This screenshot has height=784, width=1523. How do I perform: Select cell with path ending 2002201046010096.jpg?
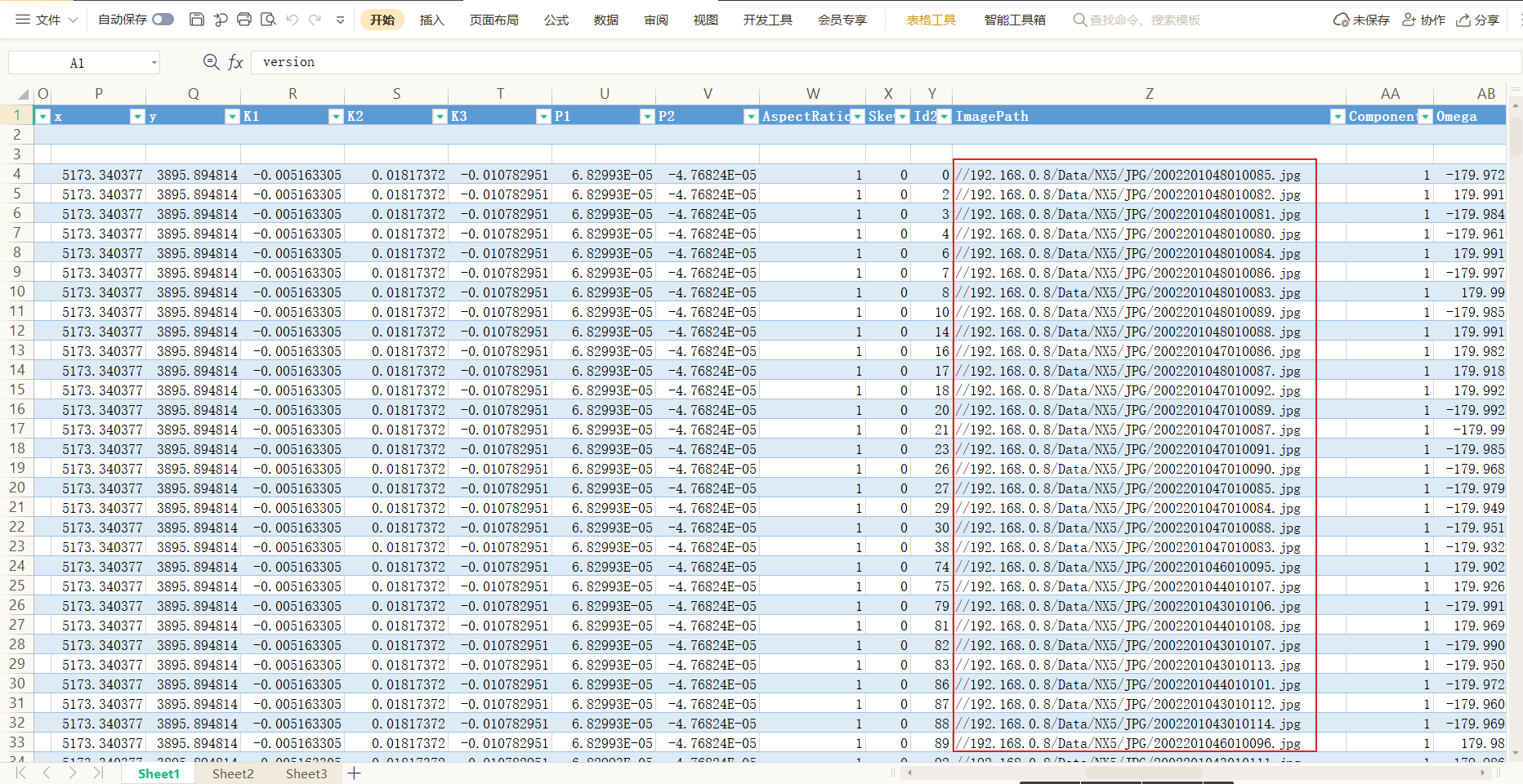point(1149,743)
